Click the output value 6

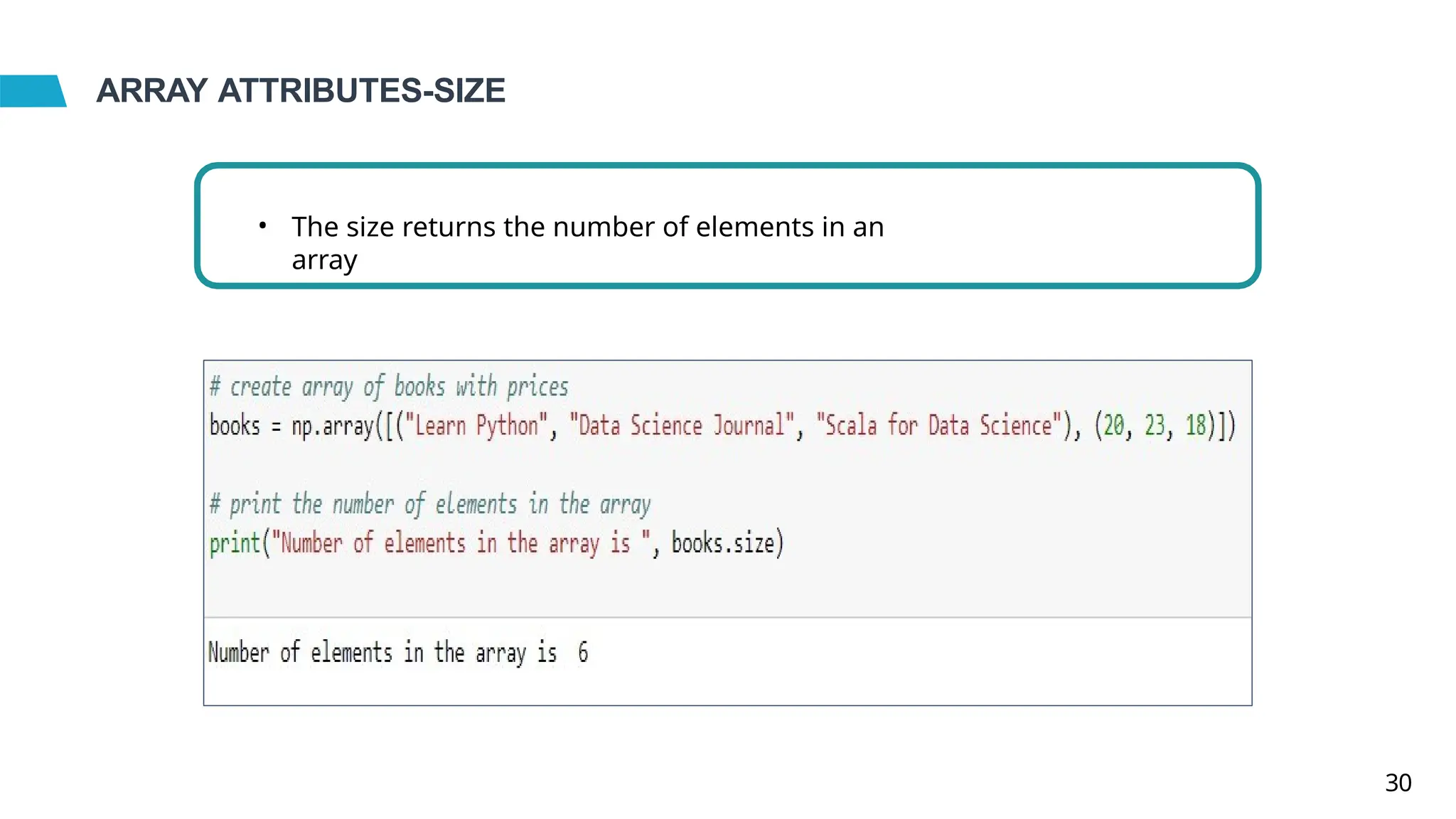(x=583, y=652)
